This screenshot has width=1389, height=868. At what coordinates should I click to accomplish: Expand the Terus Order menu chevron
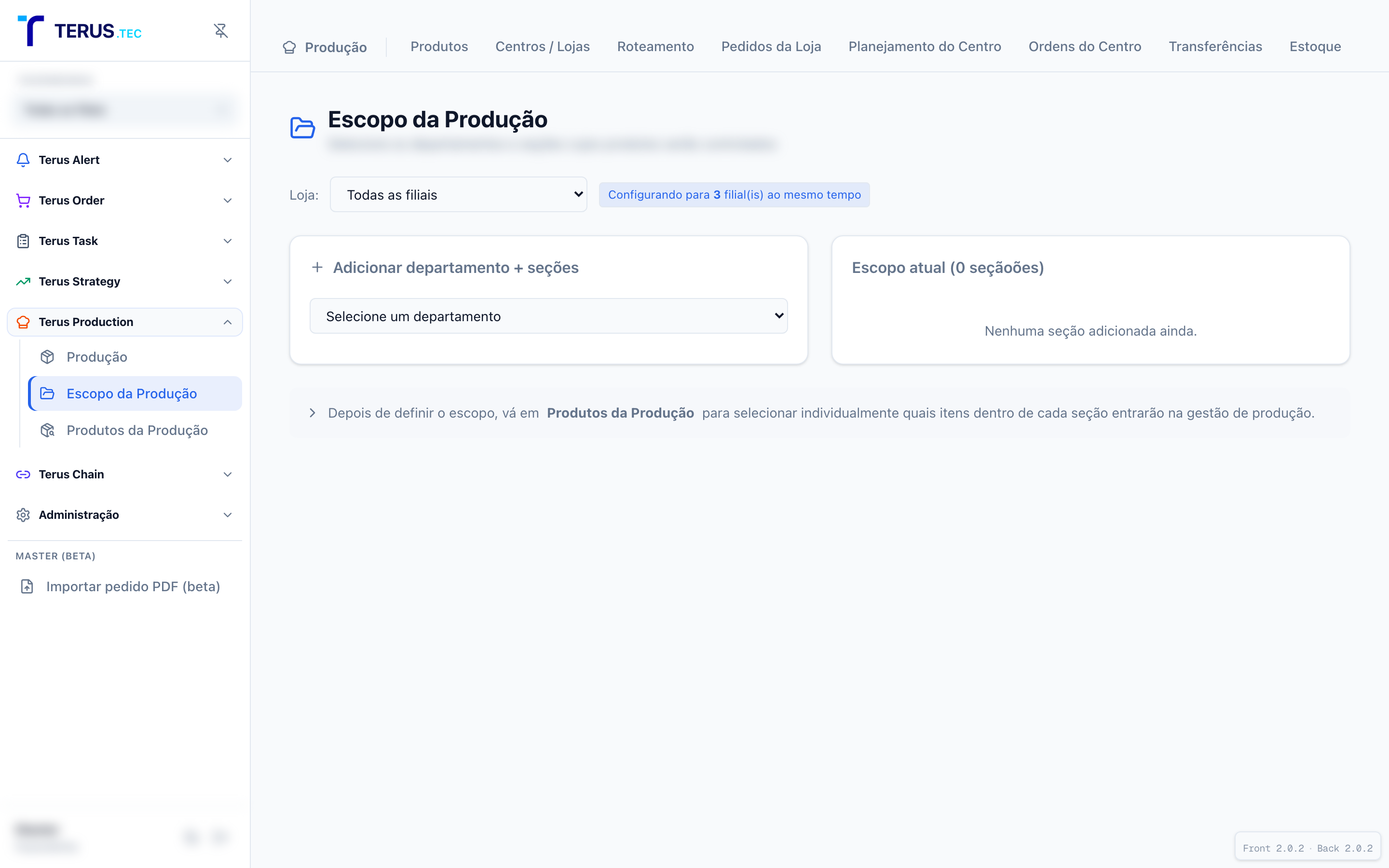(228, 200)
